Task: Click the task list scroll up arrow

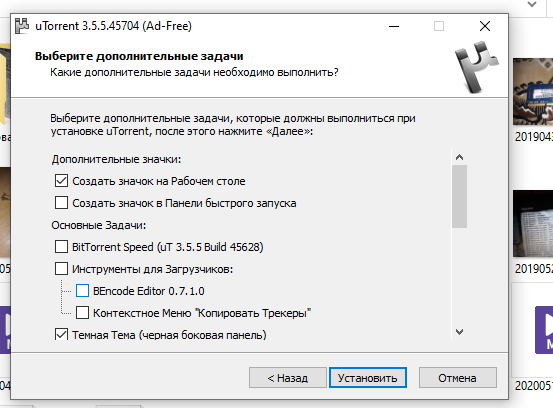Action: coord(459,157)
